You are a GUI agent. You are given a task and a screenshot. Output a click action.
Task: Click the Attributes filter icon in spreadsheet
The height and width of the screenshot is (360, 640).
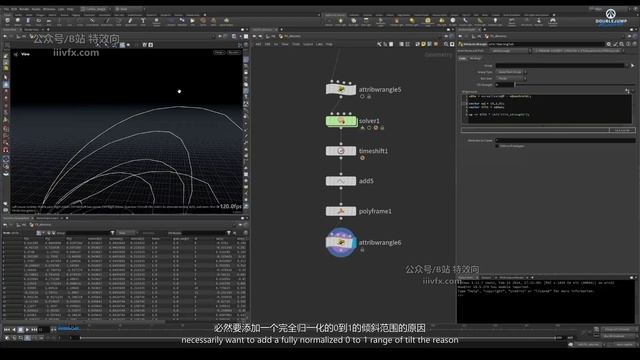[229, 233]
